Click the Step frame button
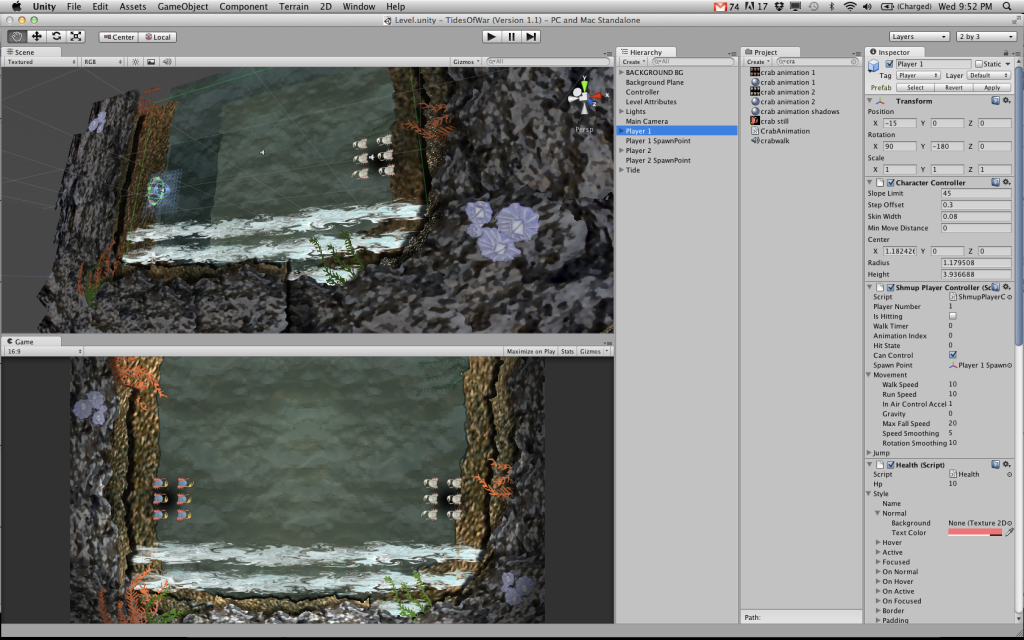1024x640 pixels. point(531,37)
